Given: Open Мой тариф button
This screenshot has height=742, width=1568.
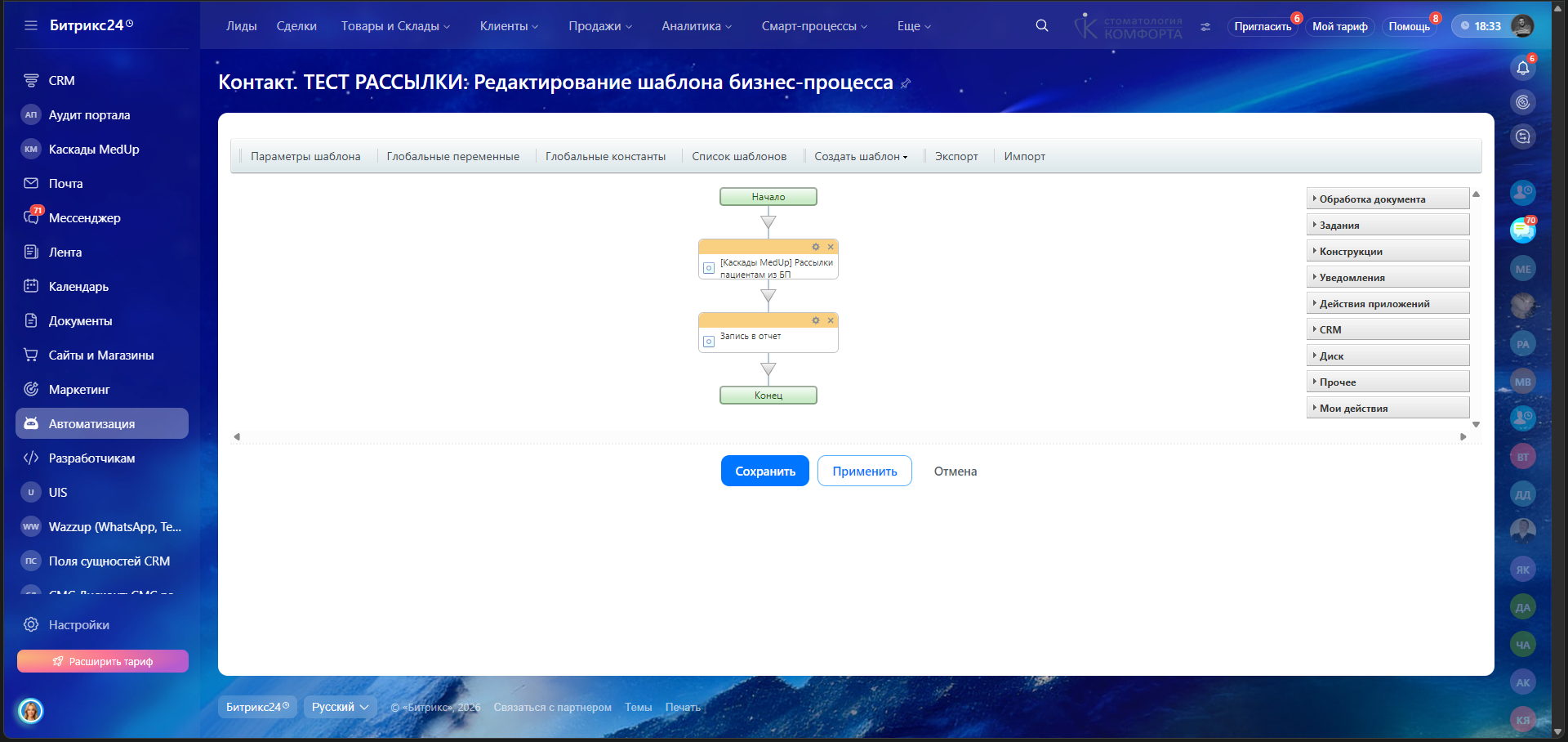Looking at the screenshot, I should pyautogui.click(x=1340, y=26).
